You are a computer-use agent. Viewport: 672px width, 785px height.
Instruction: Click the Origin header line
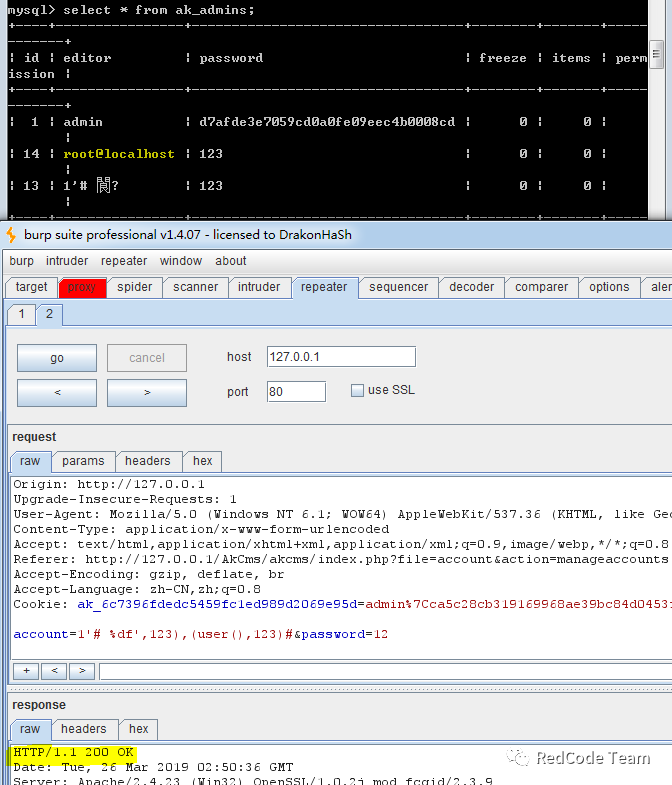(x=109, y=484)
